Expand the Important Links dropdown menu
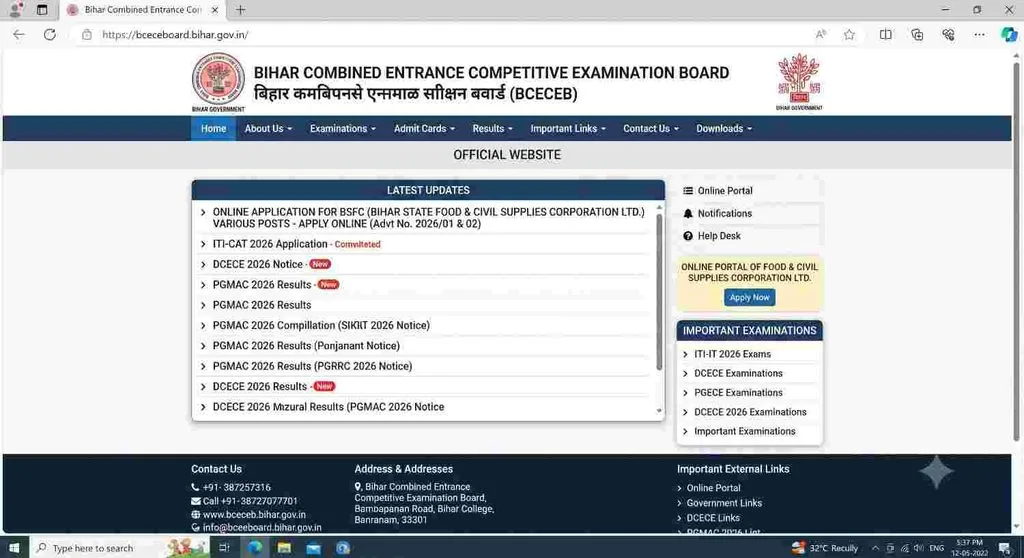Screen dimensions: 1024x558 568,129
